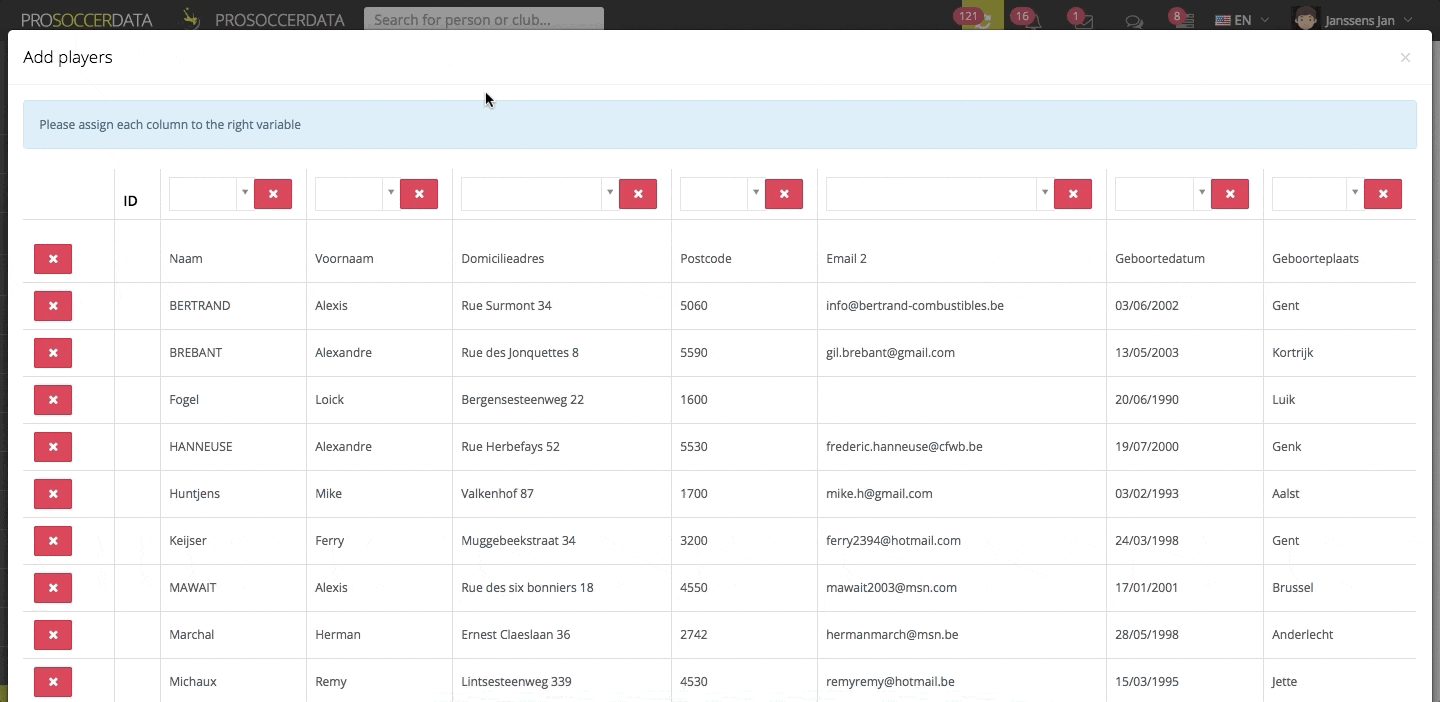Delete the Naam column

pyautogui.click(x=273, y=194)
